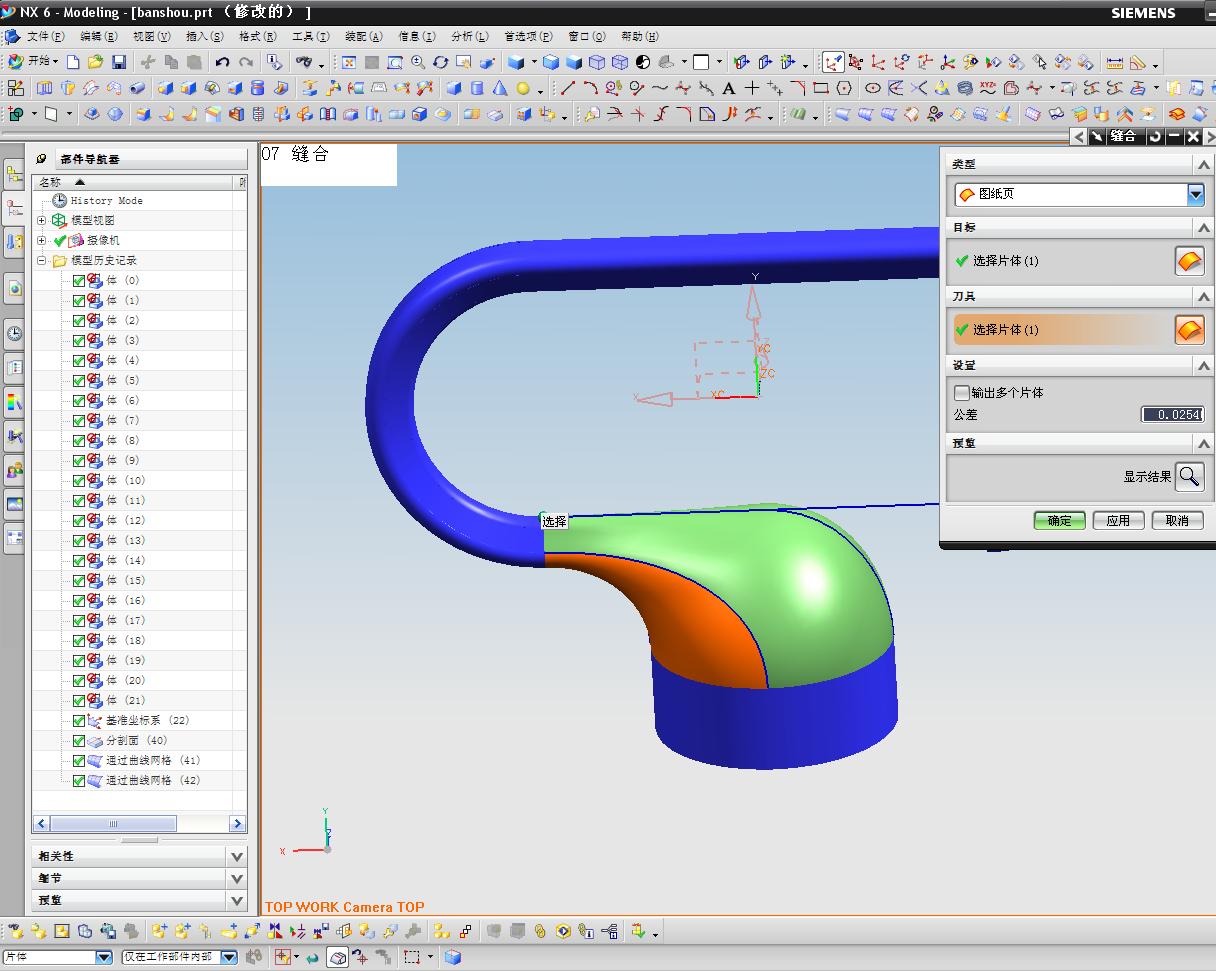Click the tool sheet body selection icon

pos(1189,329)
